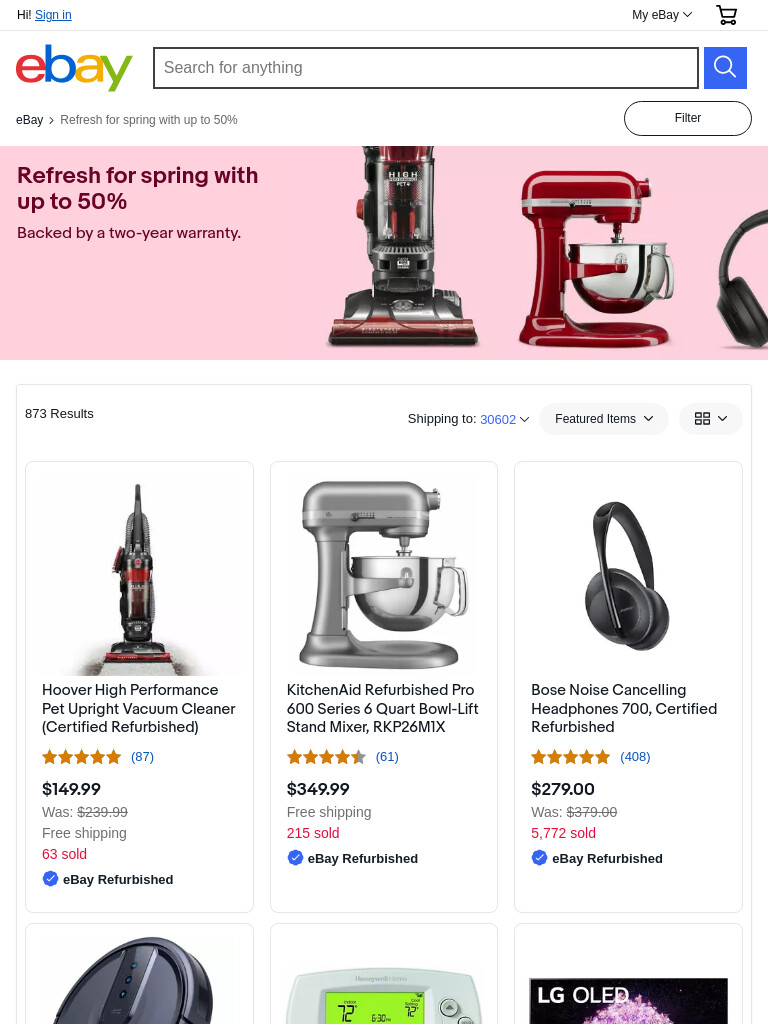Viewport: 768px width, 1024px height.
Task: Focus the Search for anything field
Action: pos(426,68)
